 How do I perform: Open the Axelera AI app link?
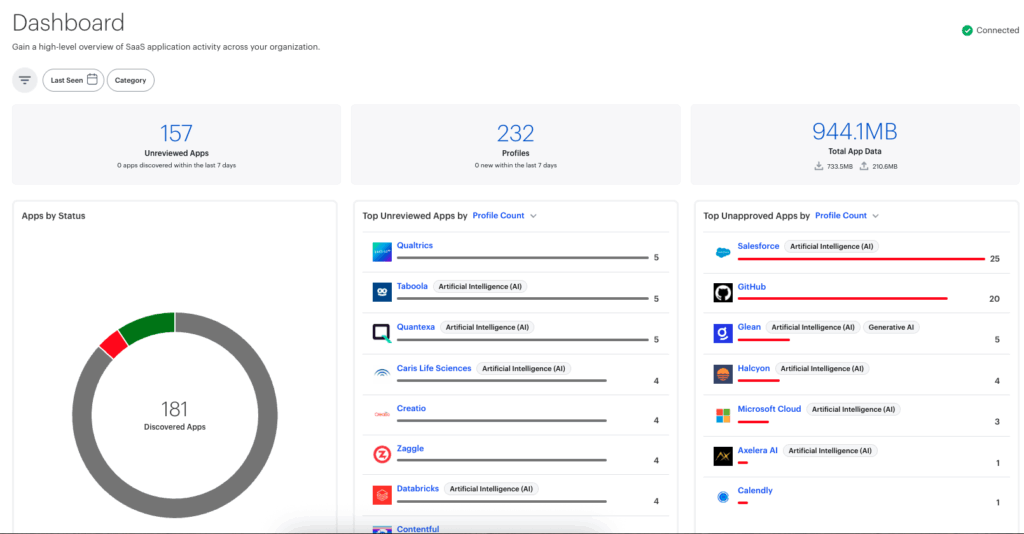758,450
